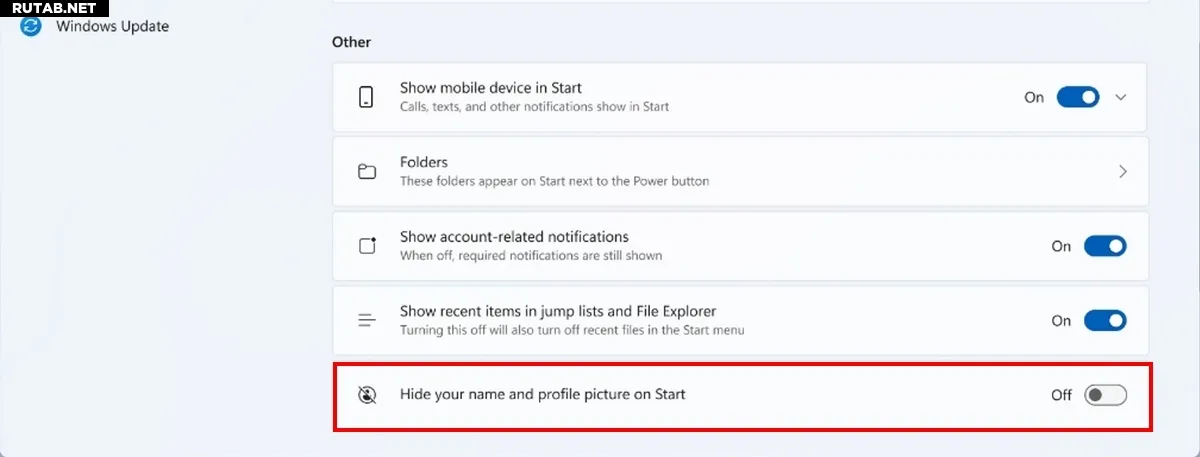Open Folders using the right arrow chevron
Viewport: 1200px width, 457px height.
1123,171
